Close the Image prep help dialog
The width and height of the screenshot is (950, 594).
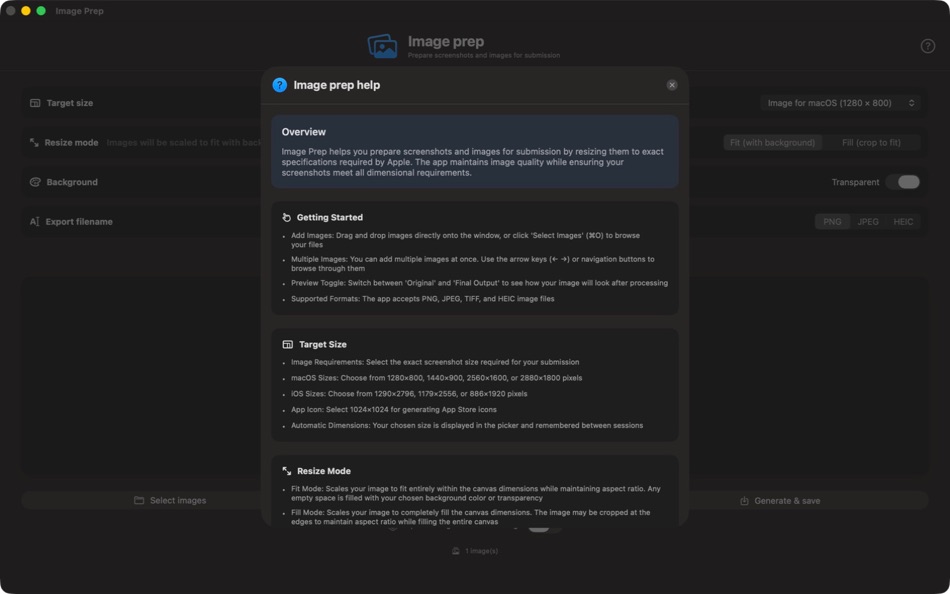click(671, 84)
